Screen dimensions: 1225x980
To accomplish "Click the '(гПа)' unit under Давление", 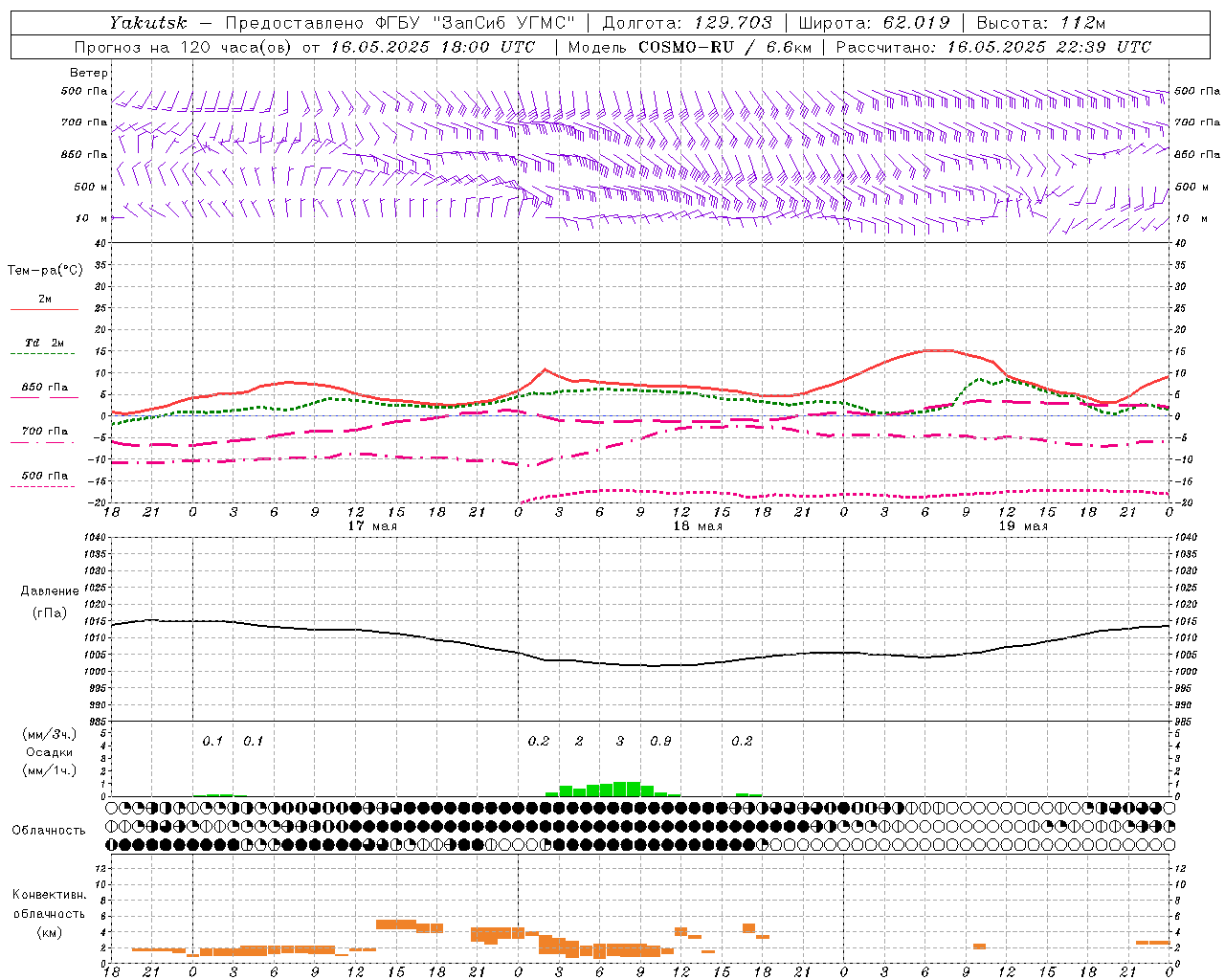I will [x=50, y=613].
